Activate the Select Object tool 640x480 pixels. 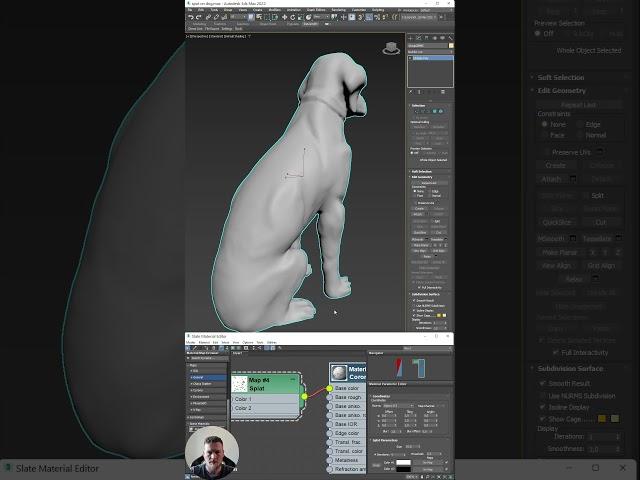click(251, 17)
